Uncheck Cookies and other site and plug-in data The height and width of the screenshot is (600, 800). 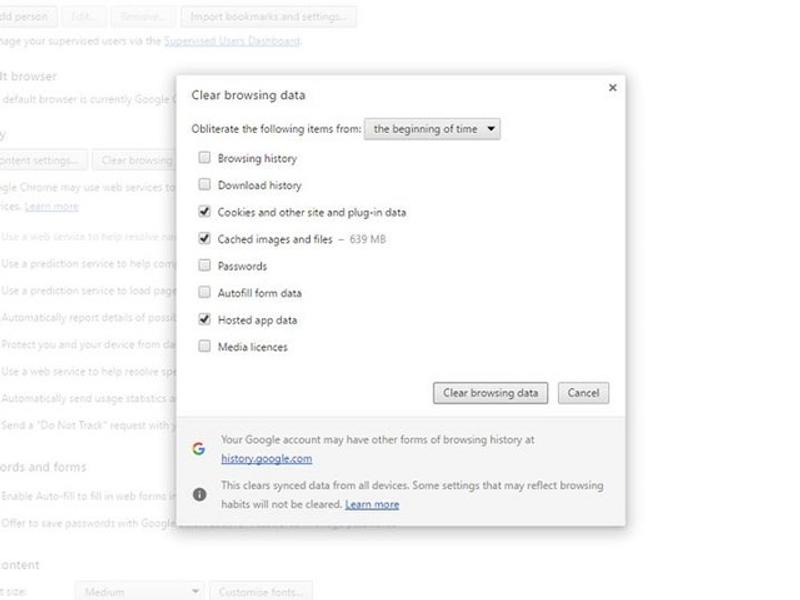pyautogui.click(x=205, y=212)
